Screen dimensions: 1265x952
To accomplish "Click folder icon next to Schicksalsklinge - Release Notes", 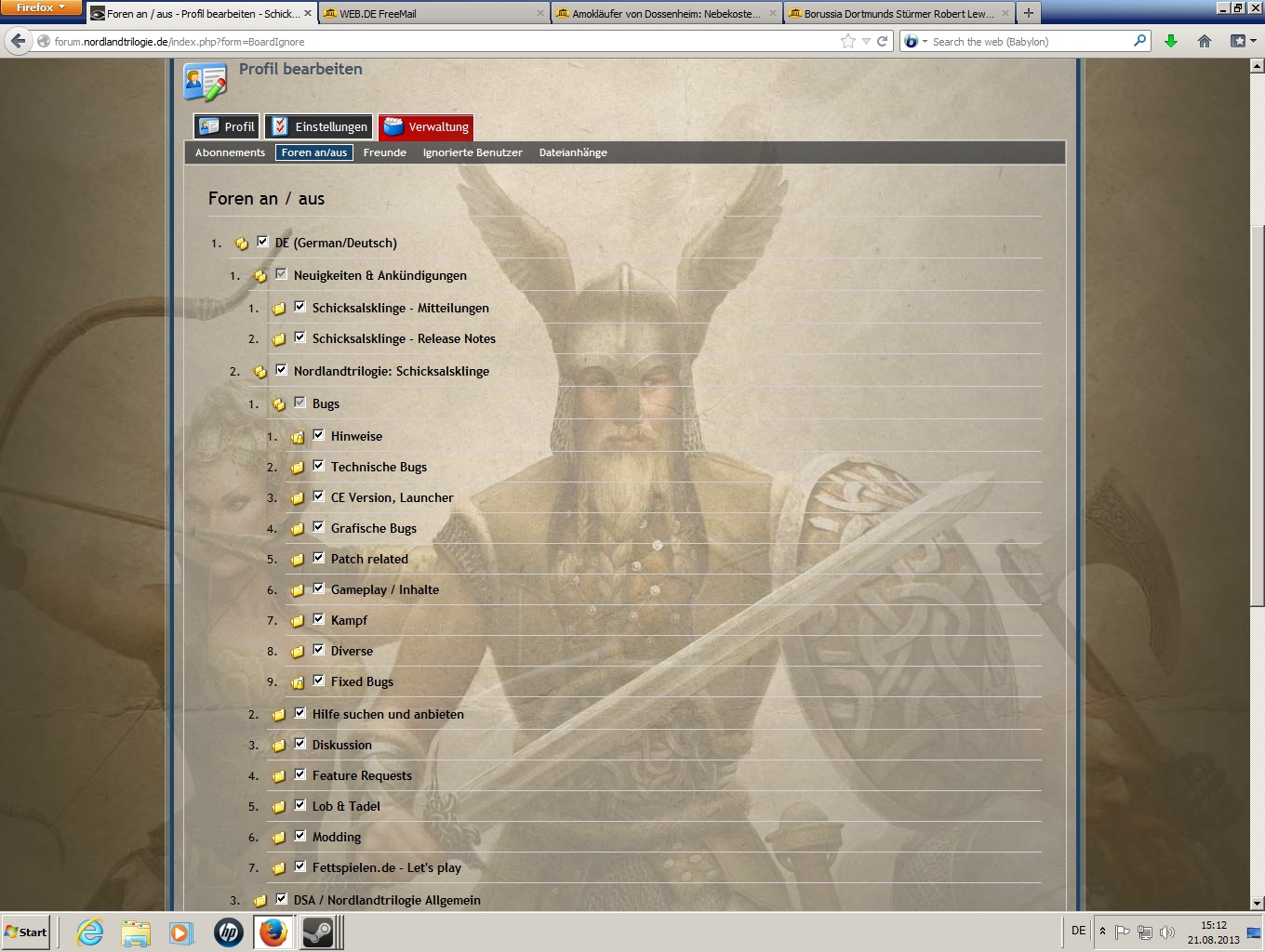I will tap(279, 339).
